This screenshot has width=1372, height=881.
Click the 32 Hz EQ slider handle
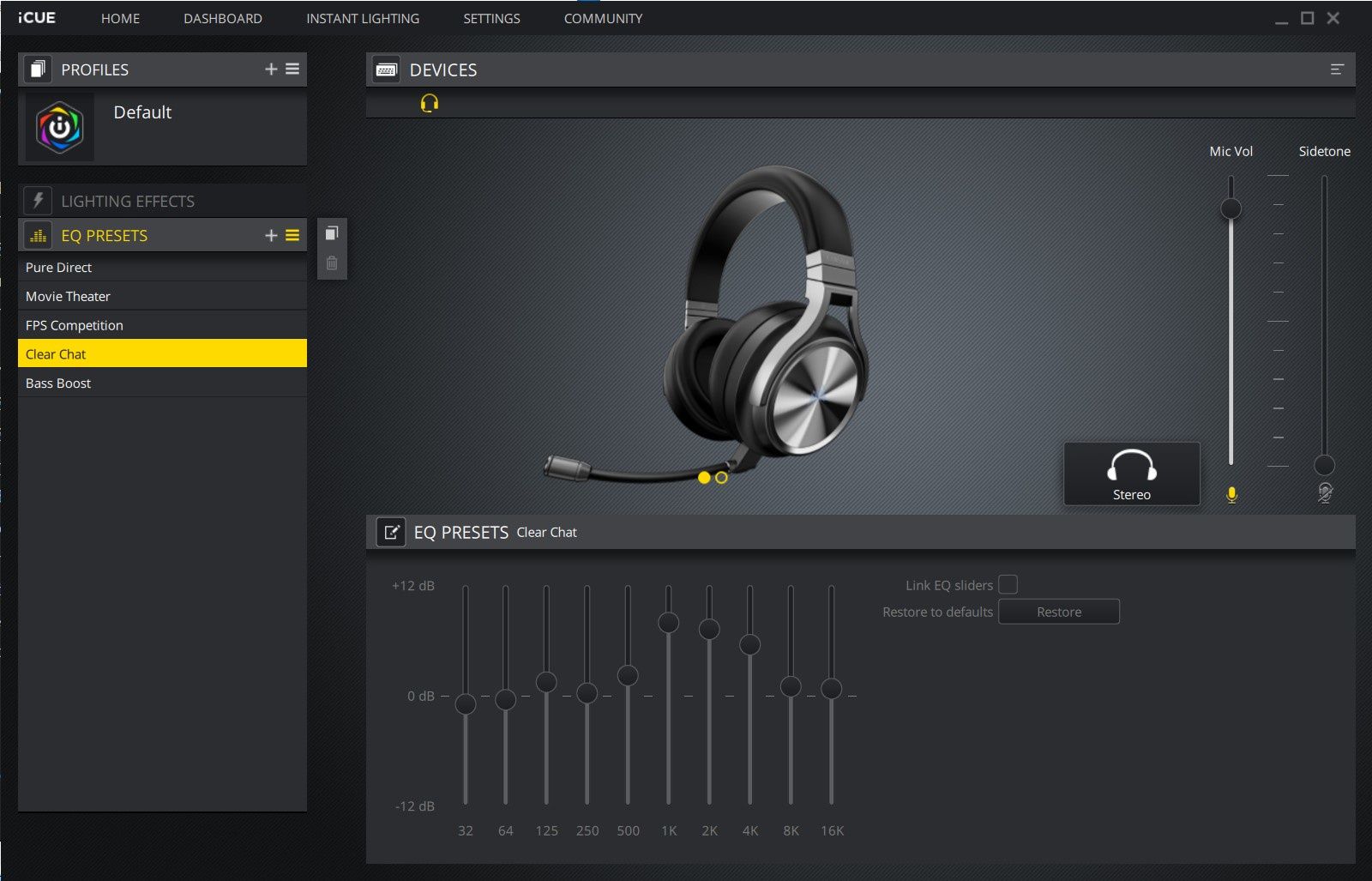click(x=466, y=704)
